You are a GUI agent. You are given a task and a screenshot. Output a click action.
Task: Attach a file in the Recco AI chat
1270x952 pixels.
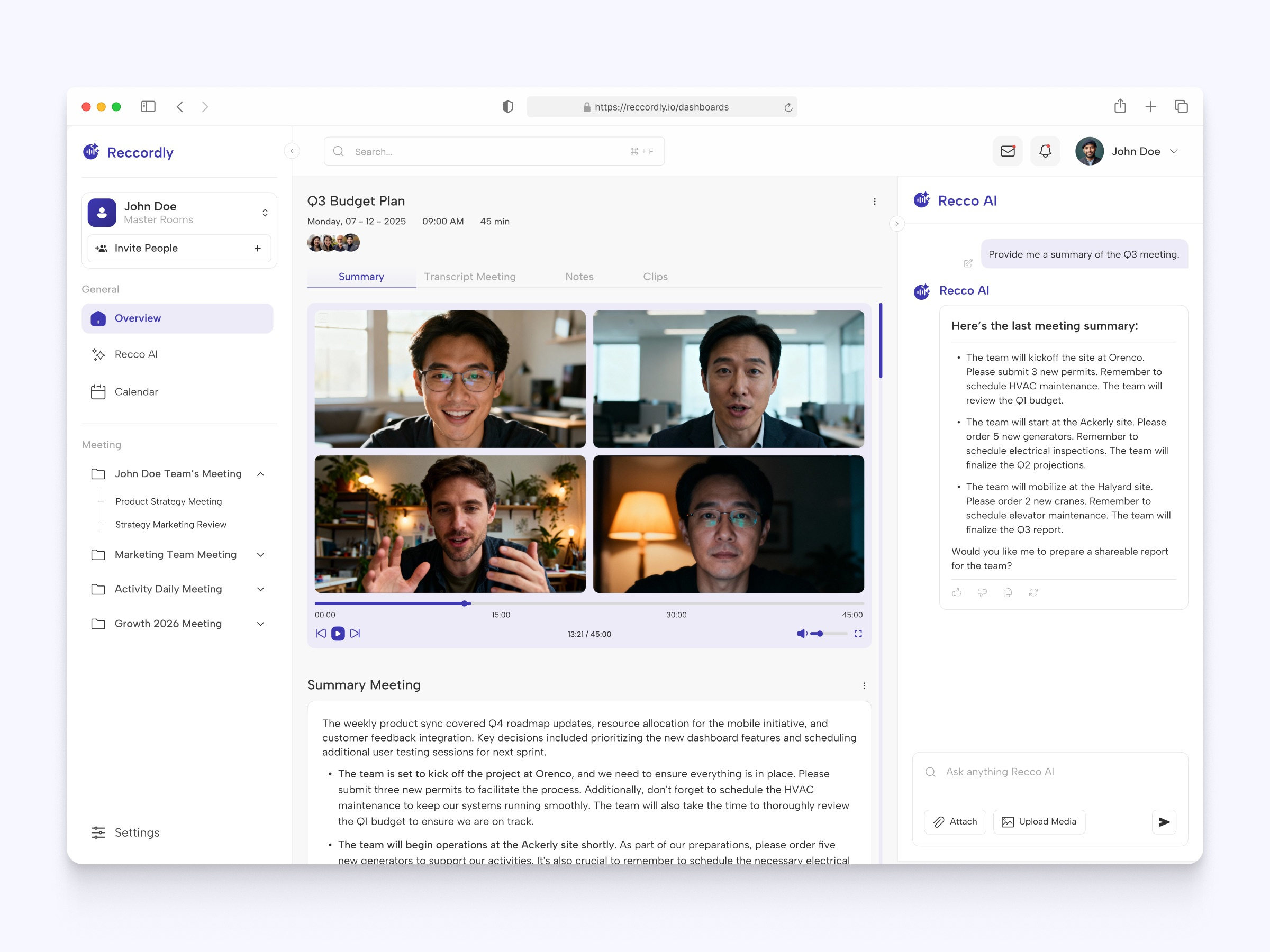pos(955,822)
